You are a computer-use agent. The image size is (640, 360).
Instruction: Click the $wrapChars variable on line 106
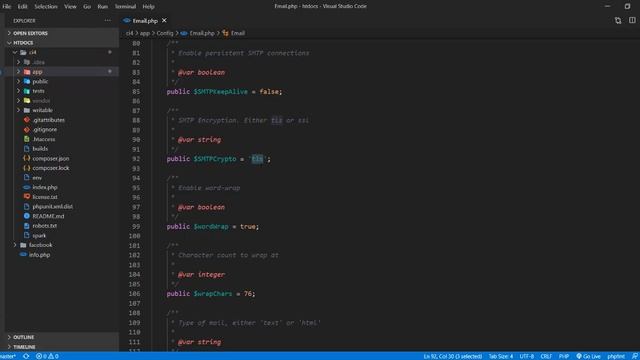click(x=213, y=294)
